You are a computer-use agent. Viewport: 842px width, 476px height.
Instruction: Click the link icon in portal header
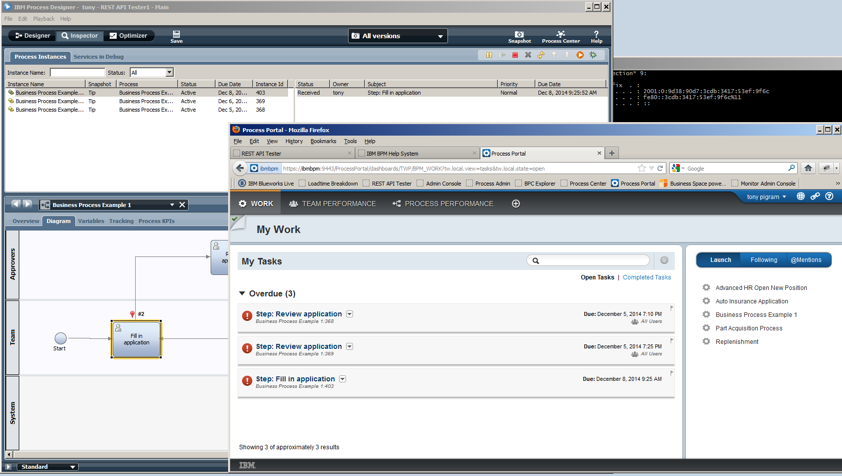click(x=815, y=197)
